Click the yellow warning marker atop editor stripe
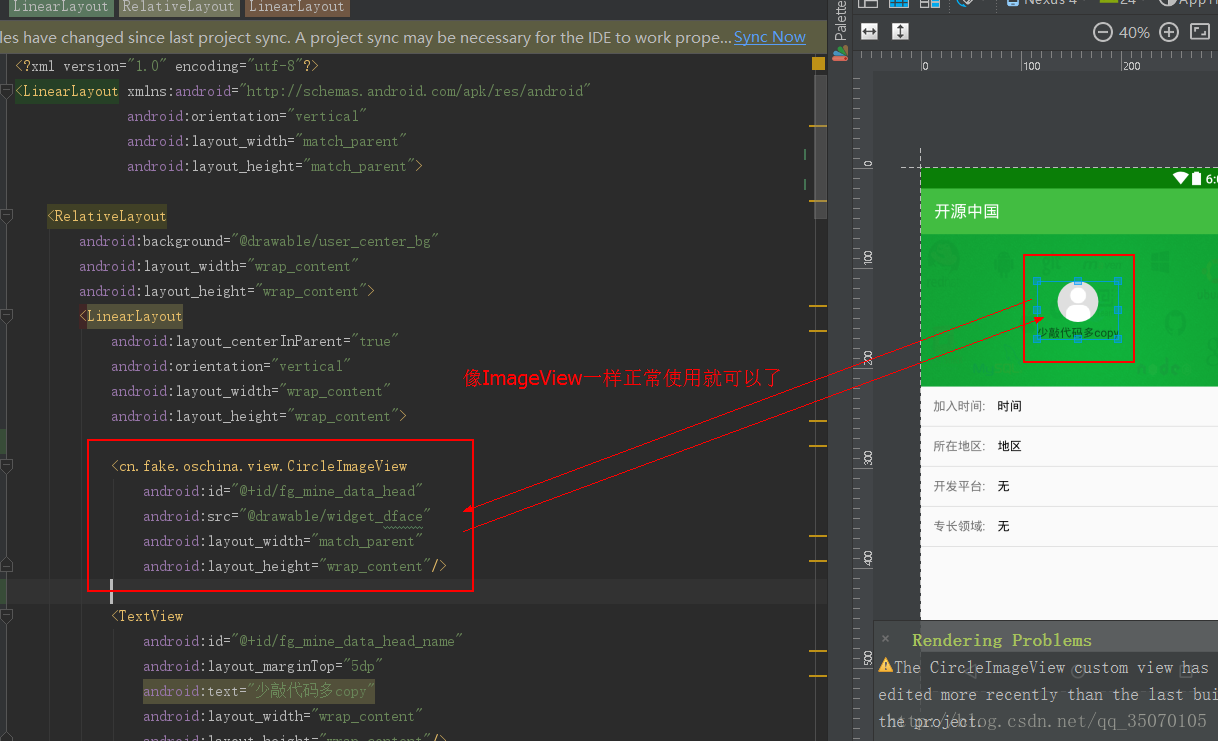This screenshot has height=741, width=1218. click(818, 64)
